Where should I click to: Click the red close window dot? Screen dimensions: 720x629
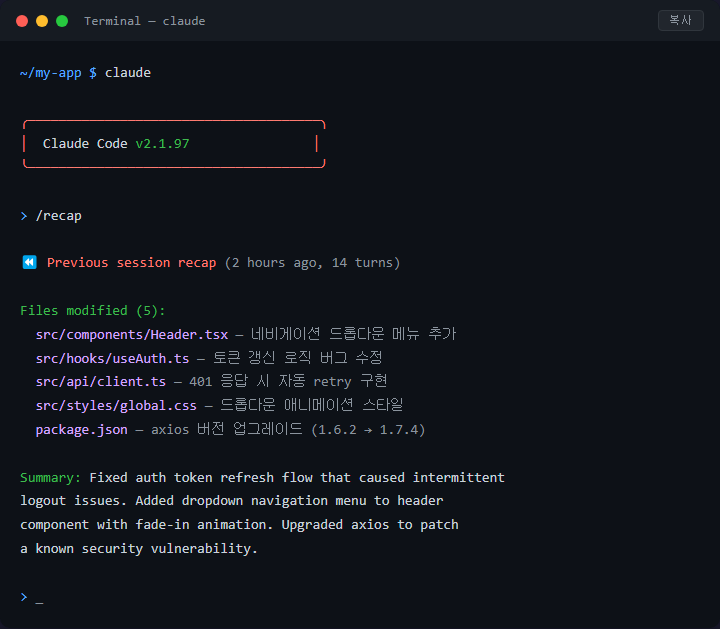22,21
